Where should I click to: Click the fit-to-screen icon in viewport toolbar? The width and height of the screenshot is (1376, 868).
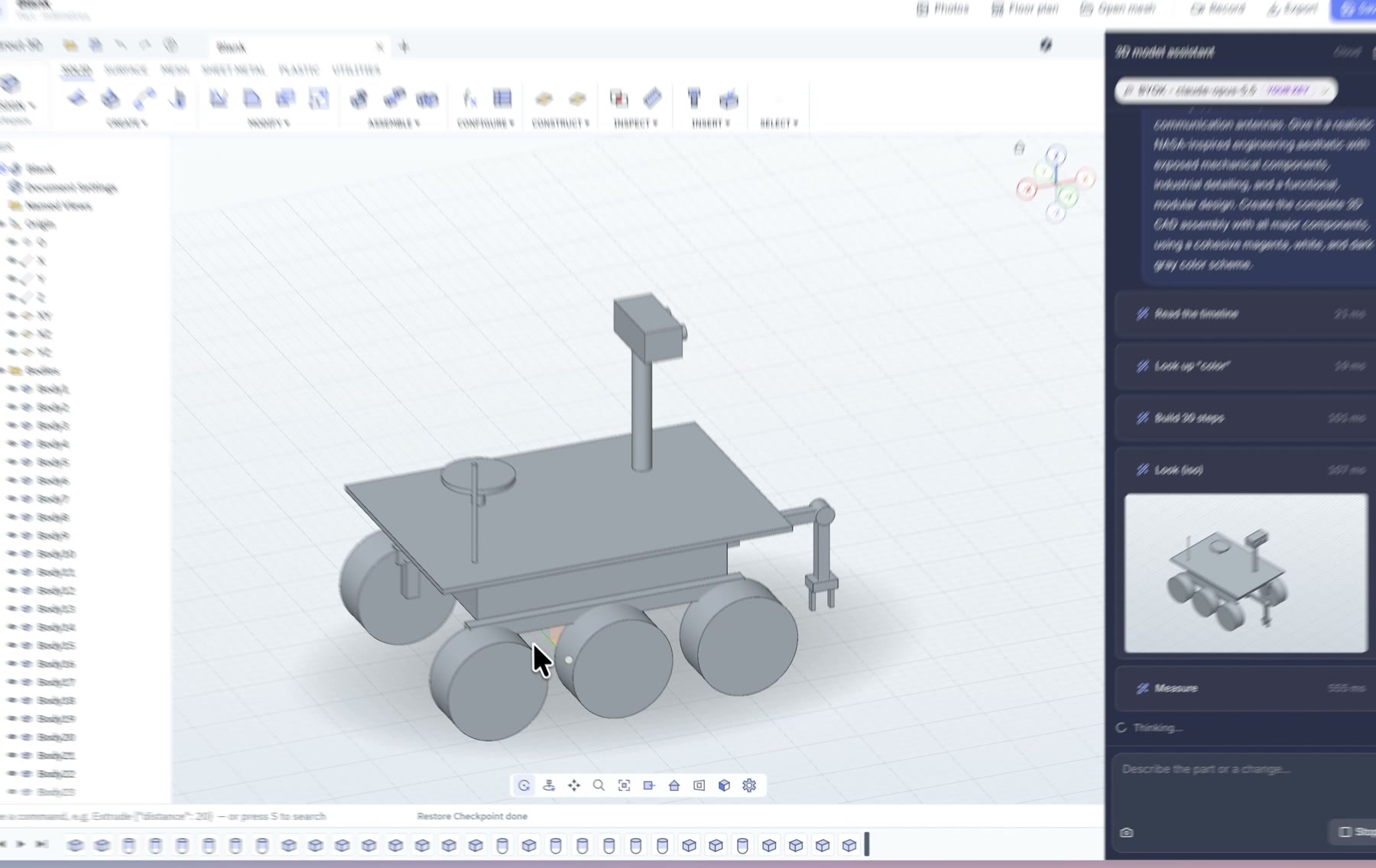(x=624, y=785)
